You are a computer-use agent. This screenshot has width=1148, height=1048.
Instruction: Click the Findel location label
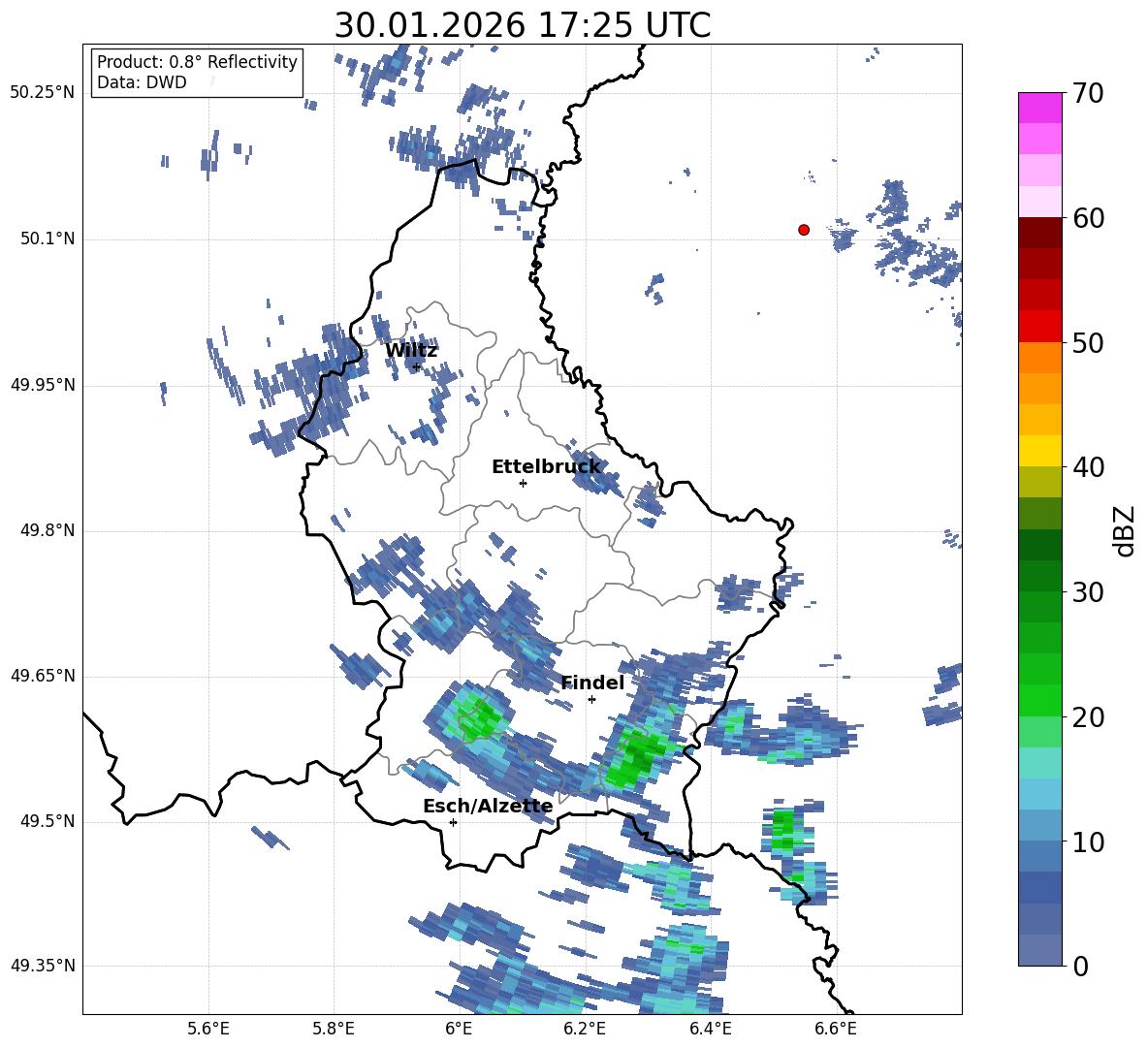pos(592,683)
